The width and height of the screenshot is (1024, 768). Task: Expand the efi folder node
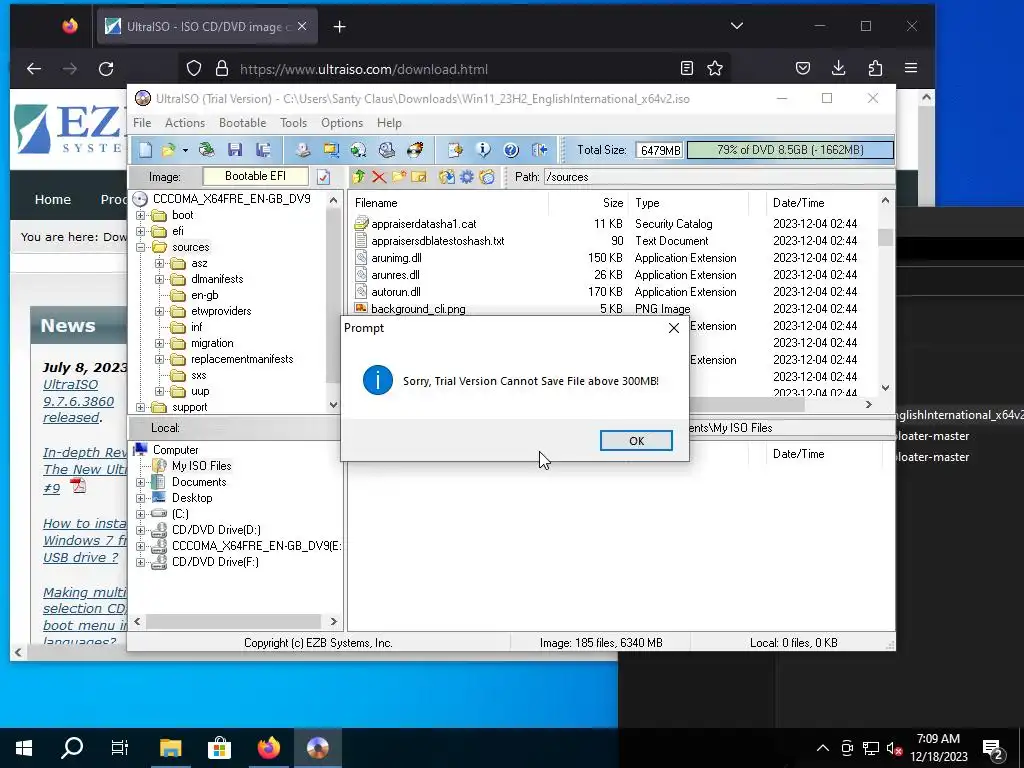pyautogui.click(x=140, y=231)
